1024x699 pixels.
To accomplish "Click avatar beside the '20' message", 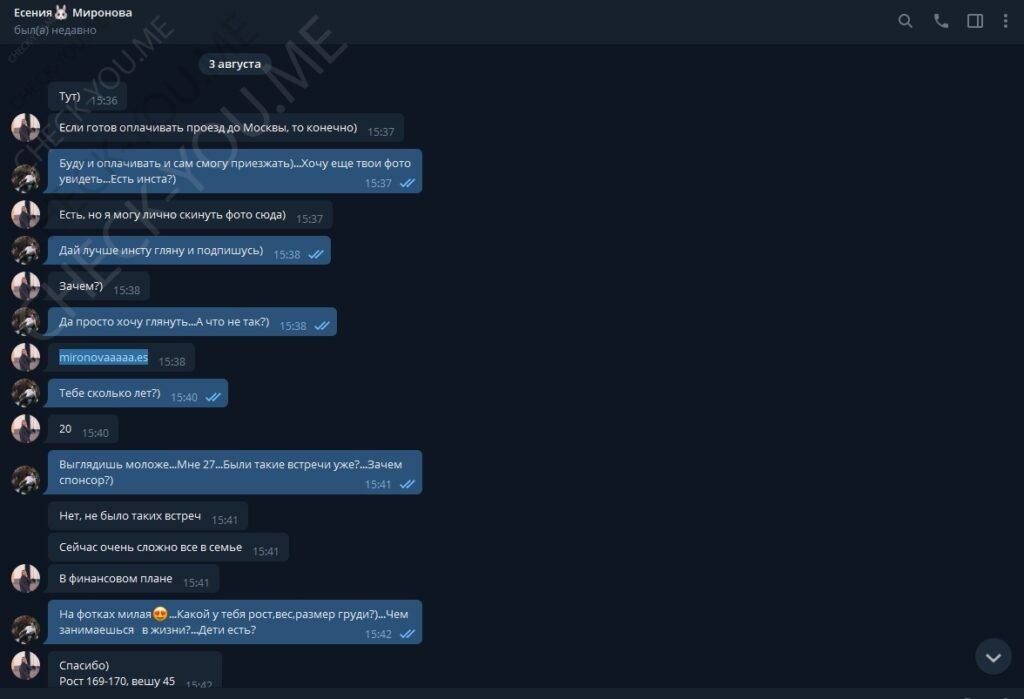I will pos(25,429).
